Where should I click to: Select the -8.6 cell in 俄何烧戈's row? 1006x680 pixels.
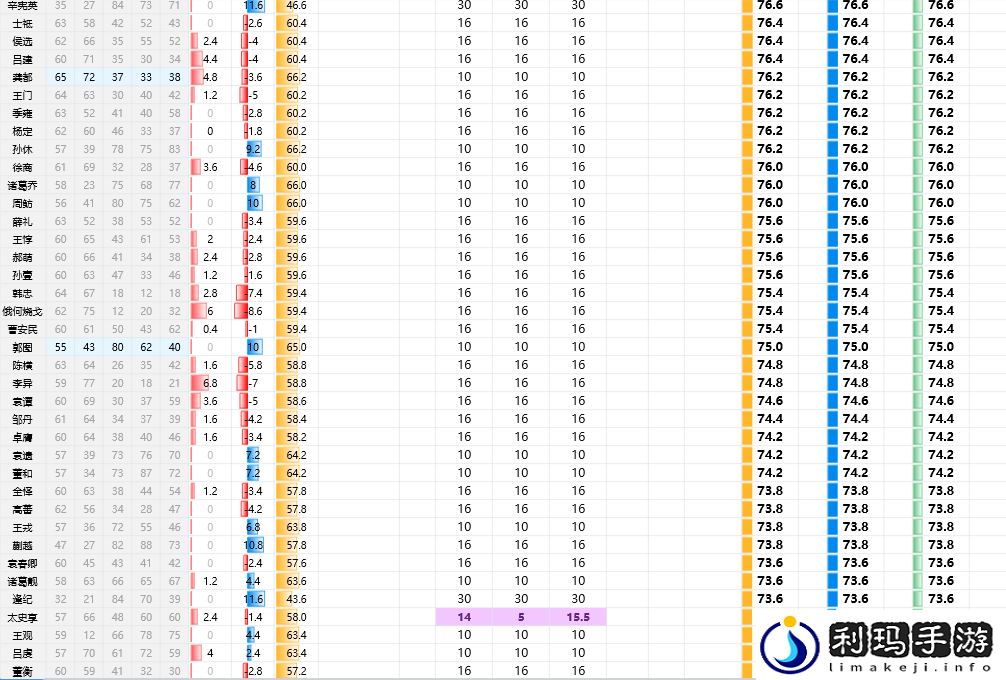[253, 311]
